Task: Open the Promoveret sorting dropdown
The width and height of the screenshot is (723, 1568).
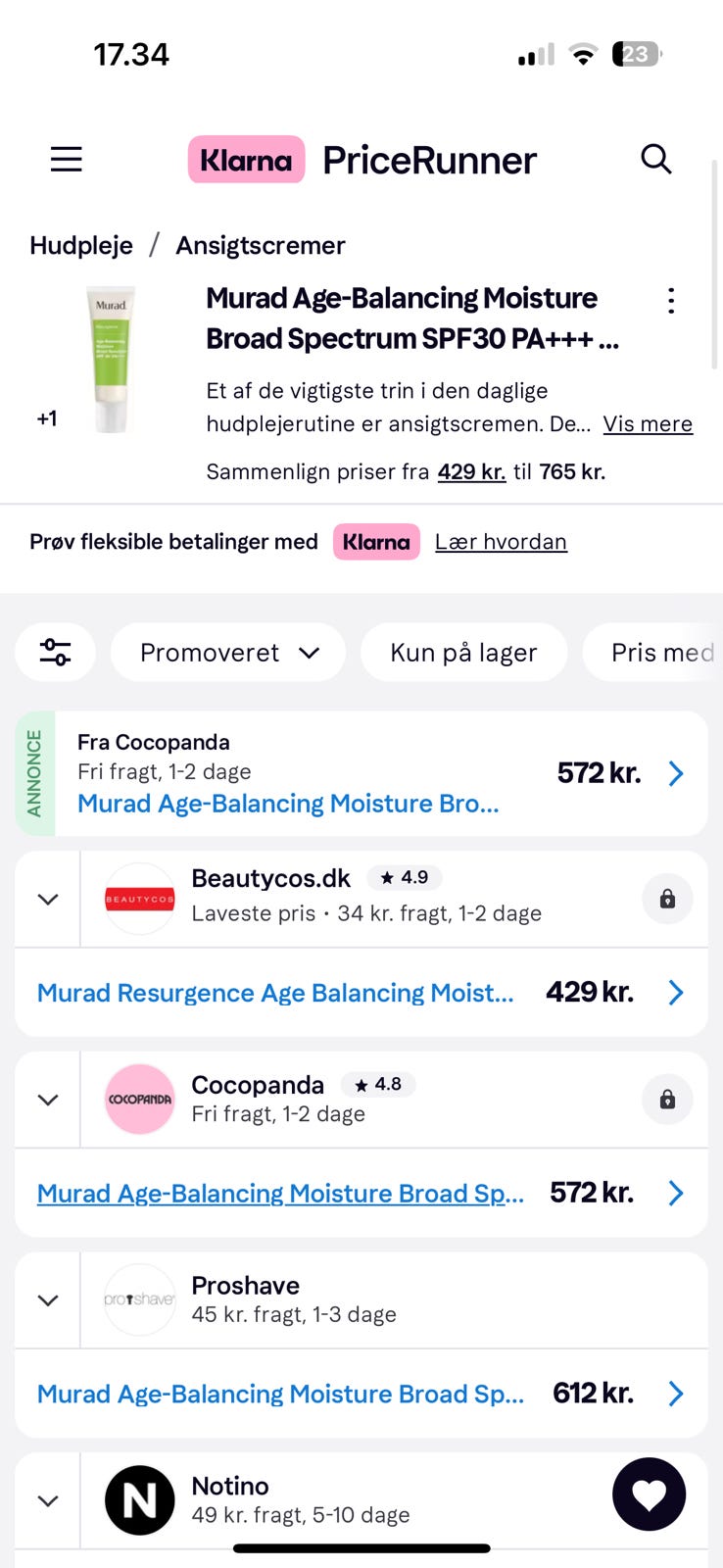Action: click(x=228, y=653)
